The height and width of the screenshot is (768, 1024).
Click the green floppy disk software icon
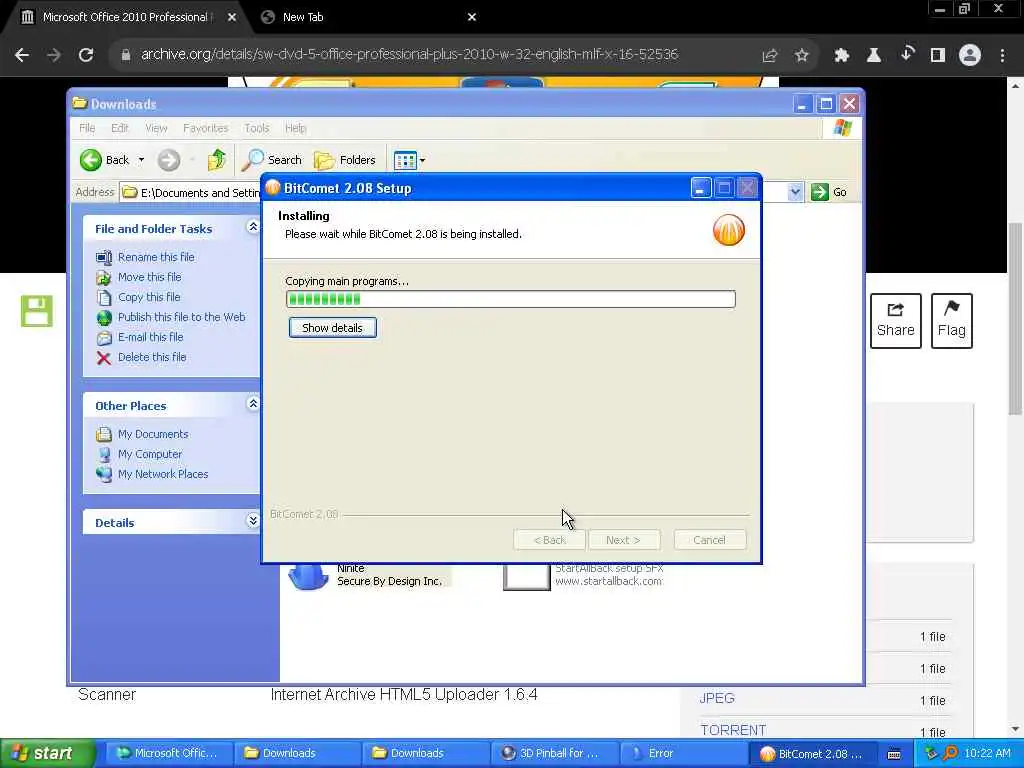click(37, 311)
